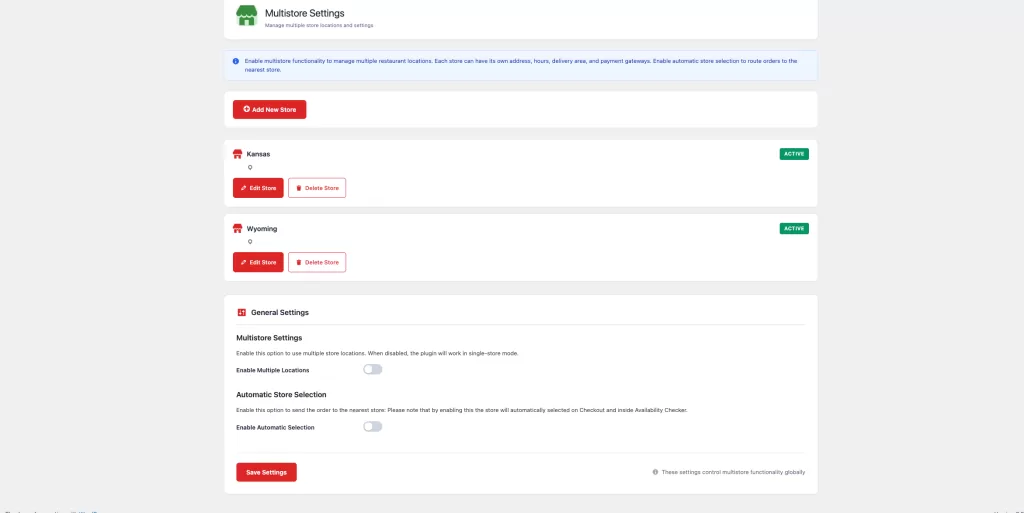This screenshot has height=513, width=1024.
Task: Toggle Enable Multiple Locations switch
Action: coord(372,369)
